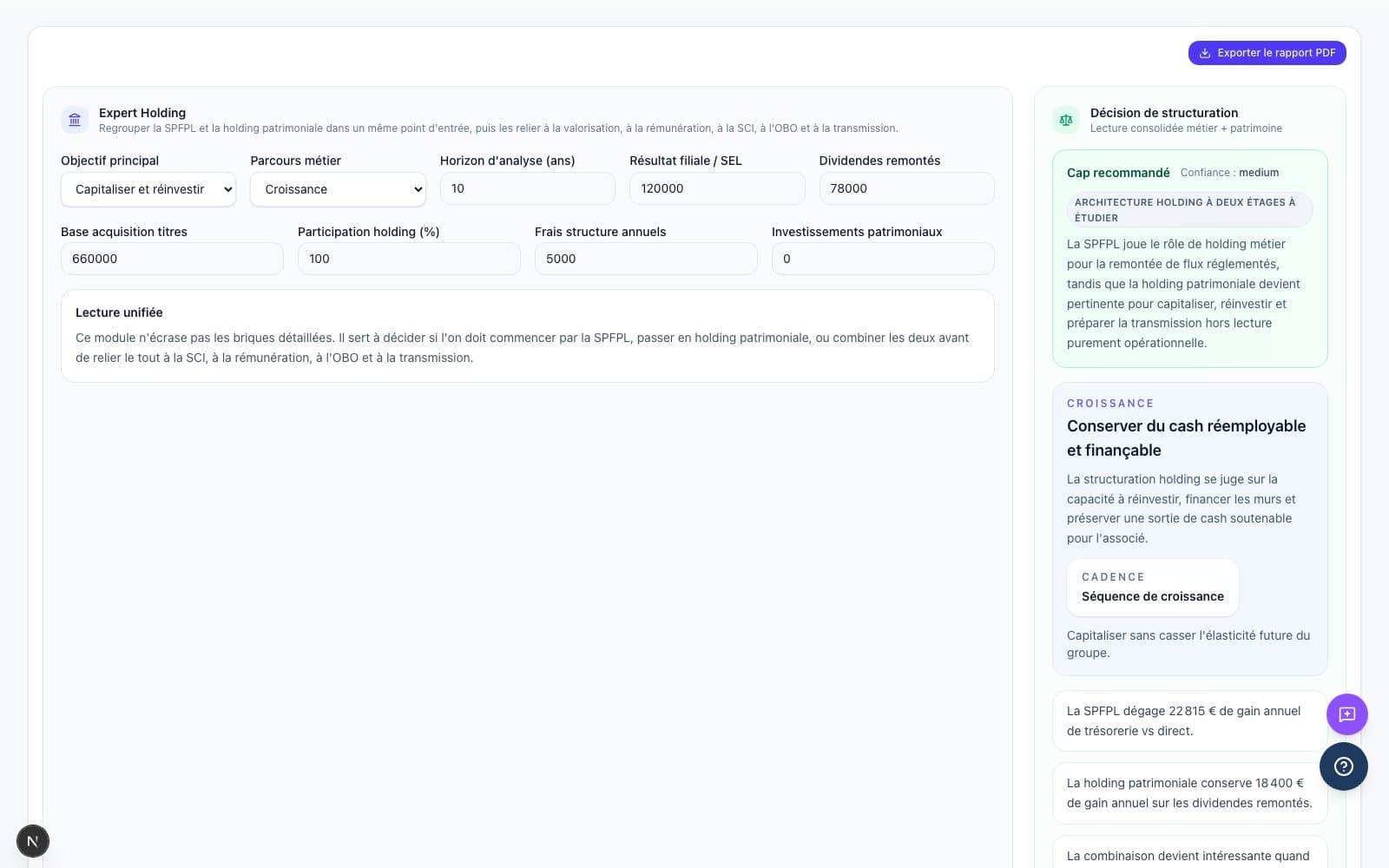The height and width of the screenshot is (868, 1389).
Task: Click the download icon in export button
Action: tap(1205, 53)
